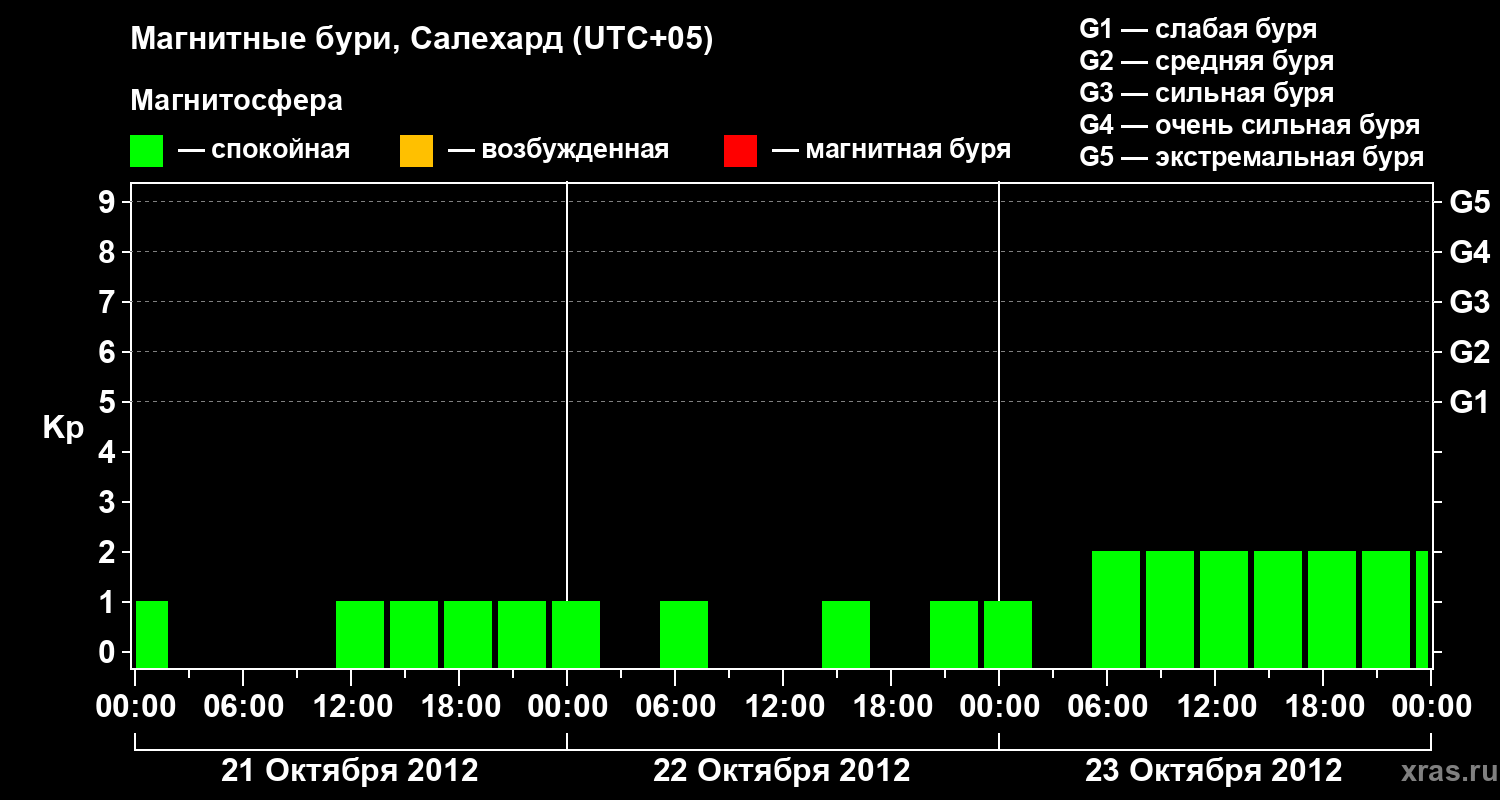
Task: Select the Kp 2 bar above 06:00, 23 October
Action: click(1116, 609)
